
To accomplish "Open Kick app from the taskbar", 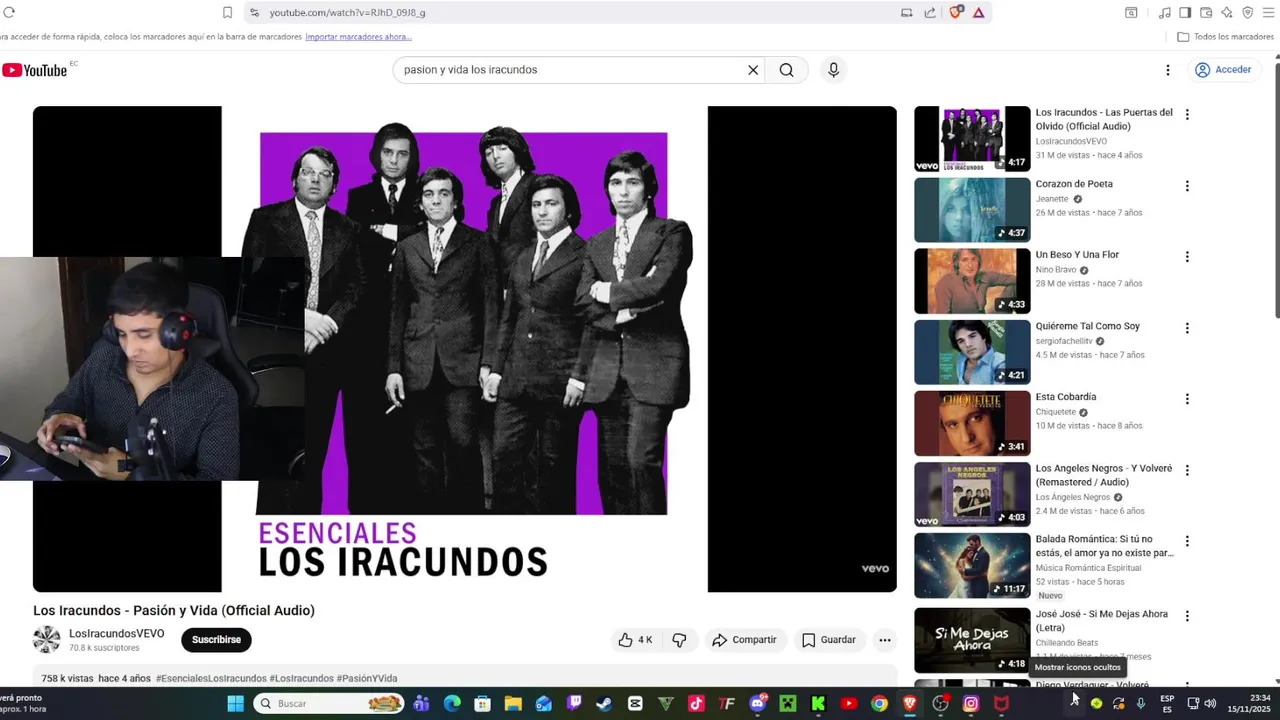I will click(x=818, y=704).
